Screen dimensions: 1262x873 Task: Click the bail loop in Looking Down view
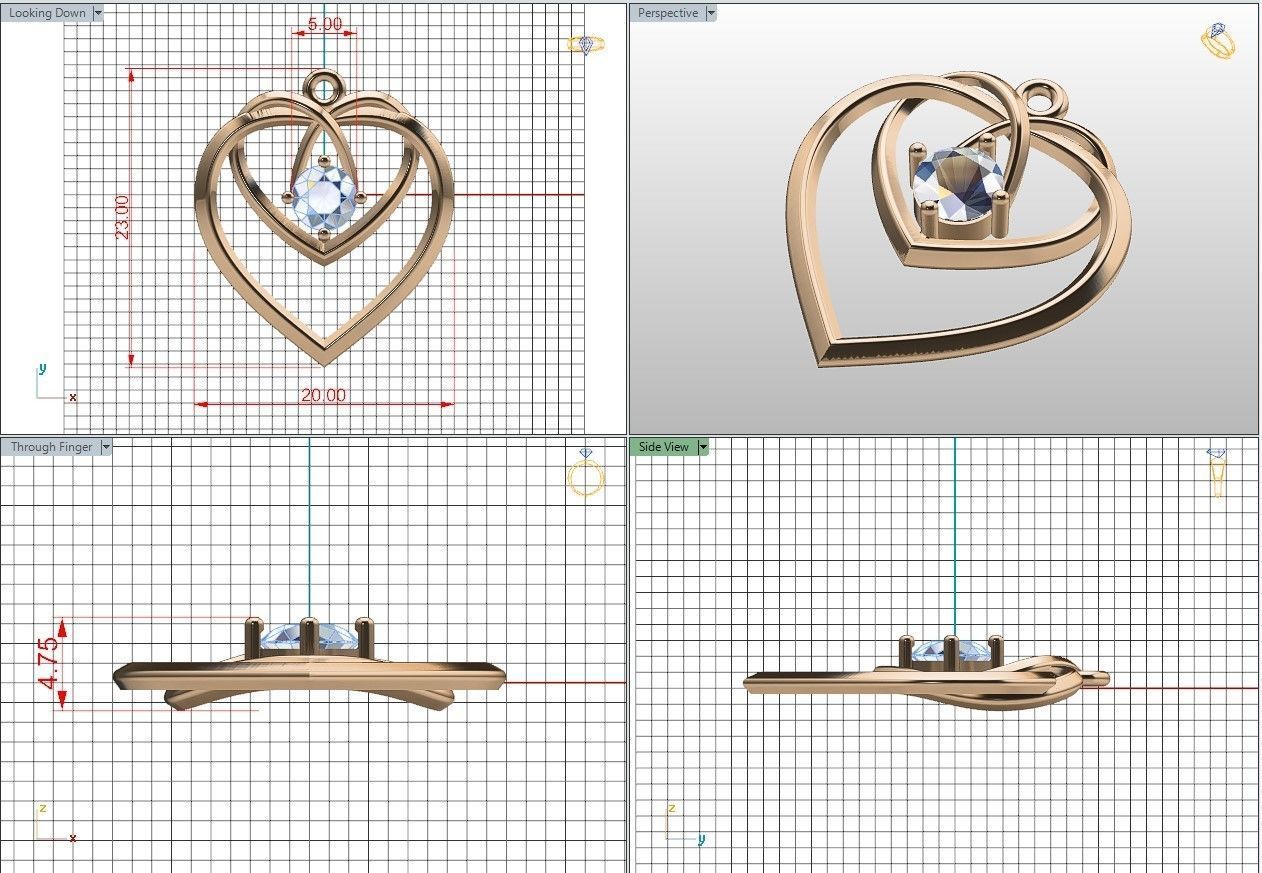tap(324, 86)
